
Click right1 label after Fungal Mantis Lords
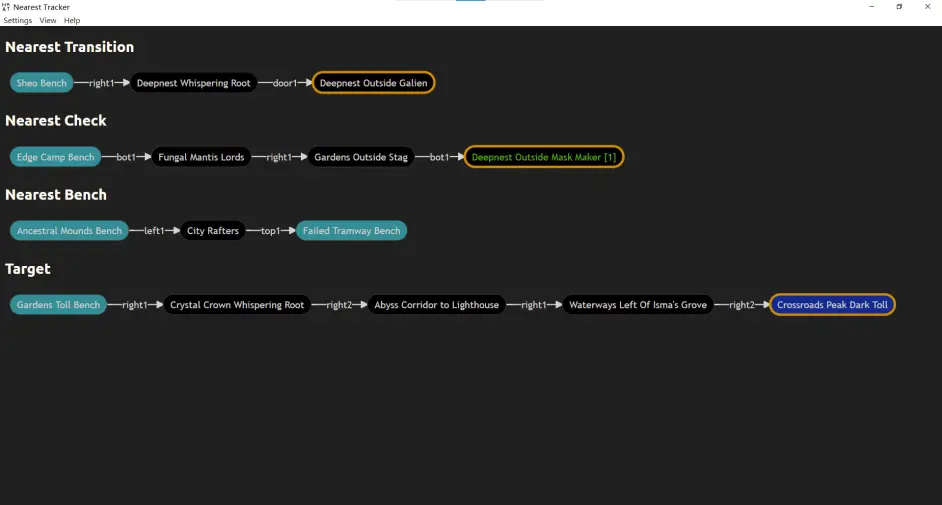(x=279, y=157)
